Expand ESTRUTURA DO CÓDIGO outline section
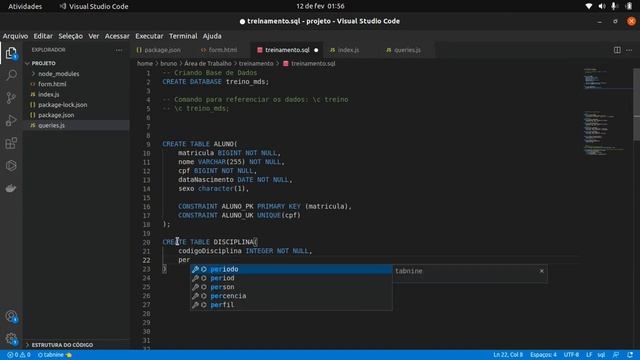The width and height of the screenshot is (640, 360). tap(62, 345)
